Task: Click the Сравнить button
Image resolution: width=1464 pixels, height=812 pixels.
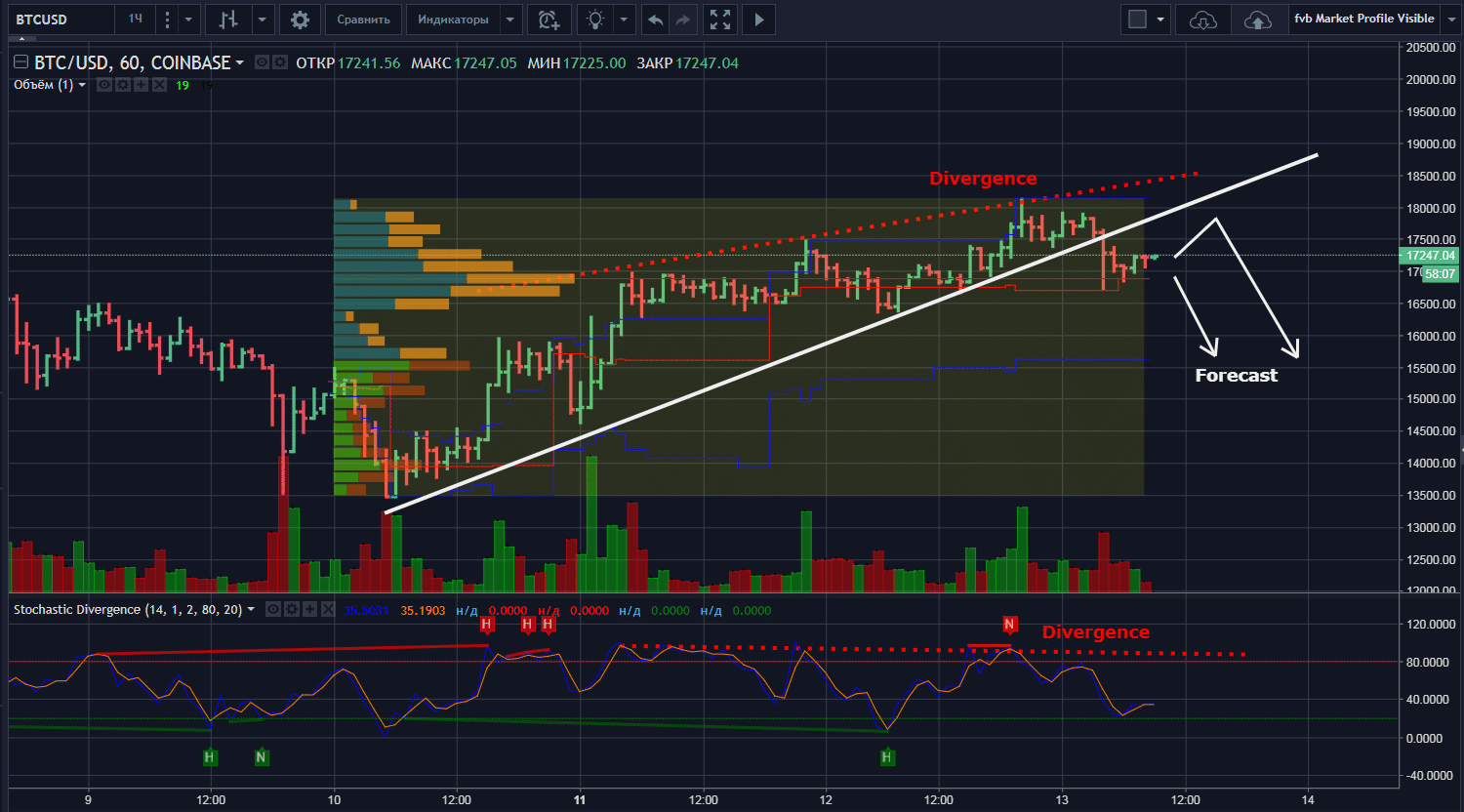Action: [x=364, y=19]
